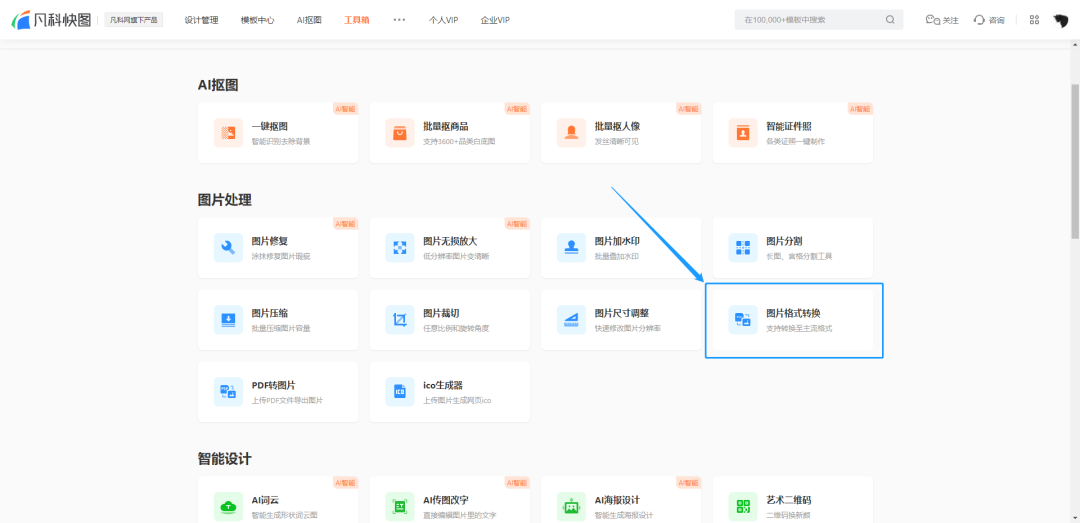
Task: Click the 智能证件照 ID photo icon
Action: 742,133
